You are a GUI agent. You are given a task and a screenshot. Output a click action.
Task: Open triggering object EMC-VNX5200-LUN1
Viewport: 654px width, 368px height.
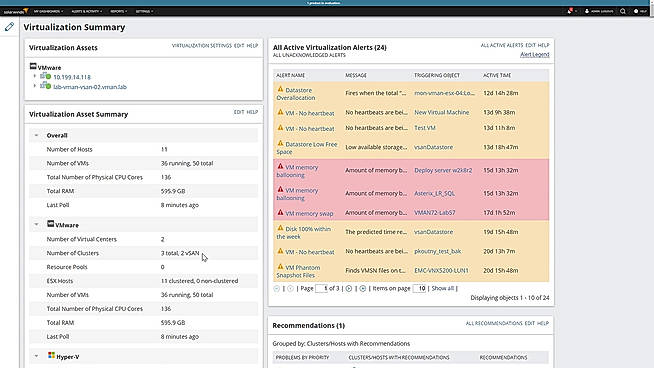(x=441, y=270)
